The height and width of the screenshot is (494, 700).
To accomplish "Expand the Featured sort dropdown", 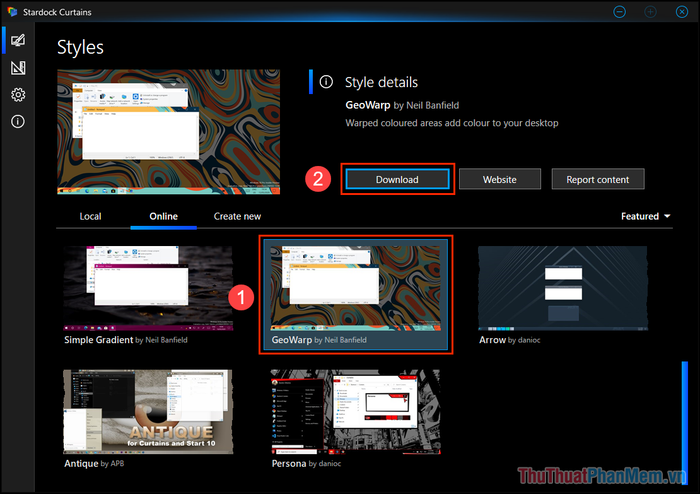I will click(x=646, y=216).
